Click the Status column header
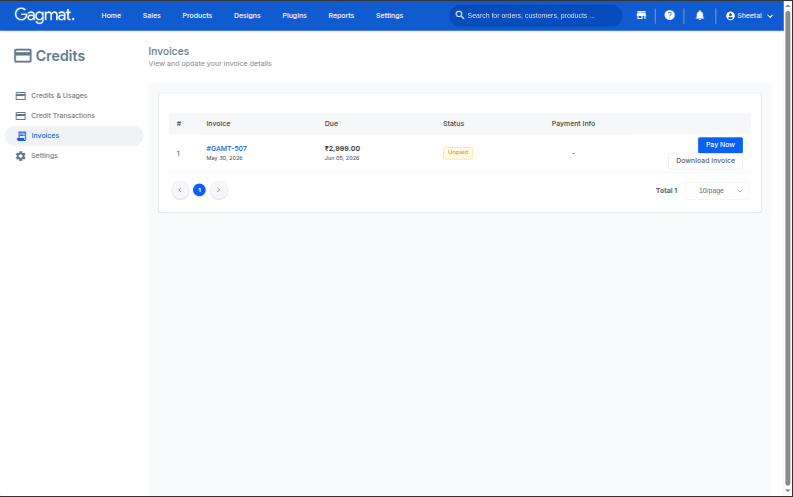 coord(453,123)
